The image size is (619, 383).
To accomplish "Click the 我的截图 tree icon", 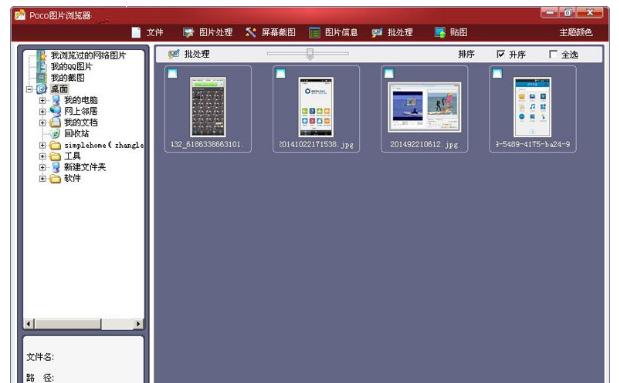I will click(x=41, y=77).
